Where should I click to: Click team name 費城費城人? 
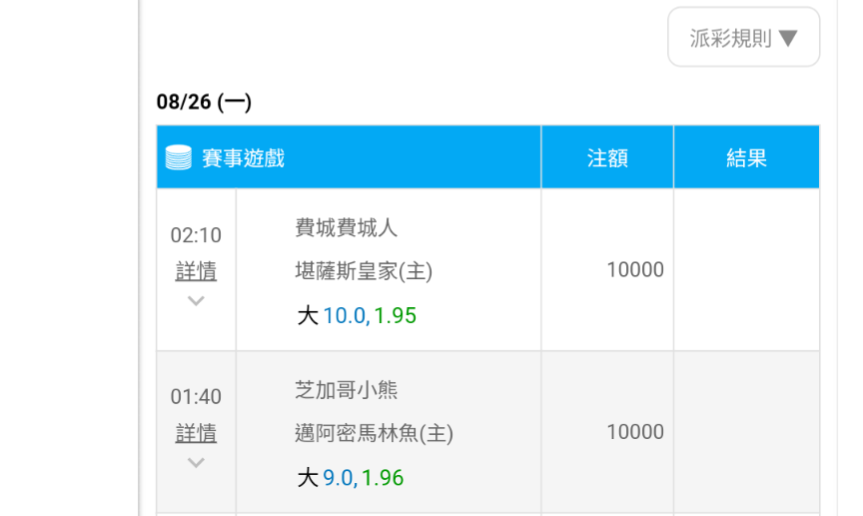pos(346,227)
